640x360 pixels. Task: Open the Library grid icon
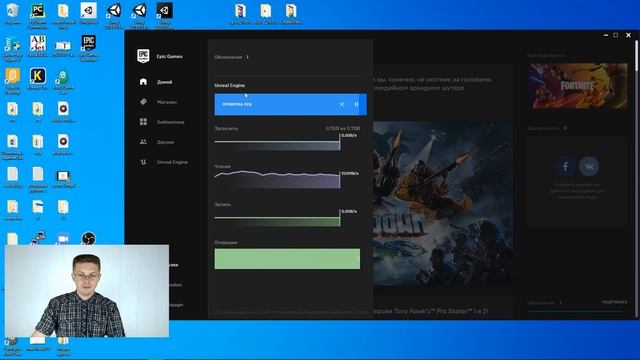pyautogui.click(x=143, y=122)
